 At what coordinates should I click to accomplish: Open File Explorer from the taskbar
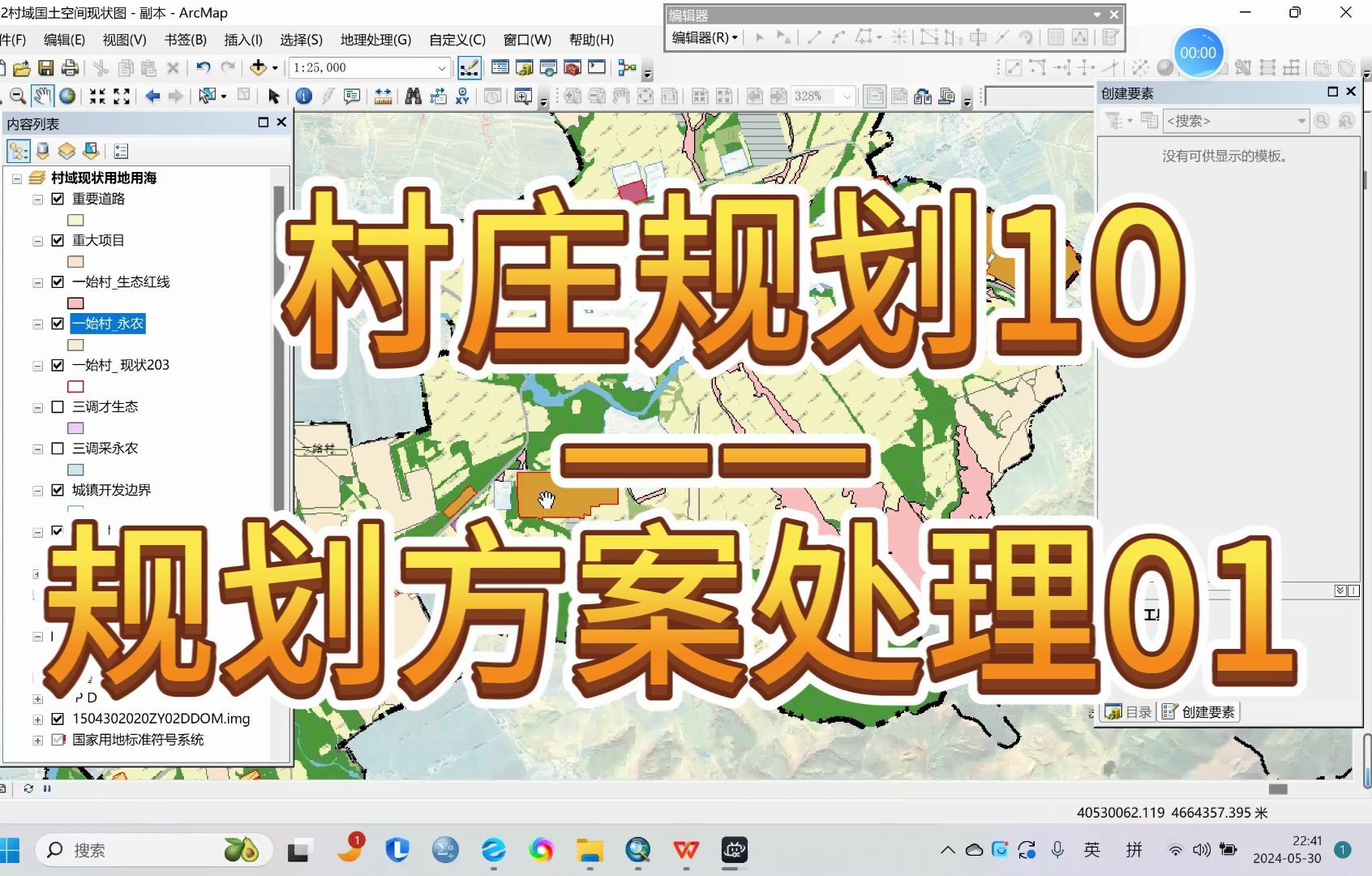click(x=590, y=850)
